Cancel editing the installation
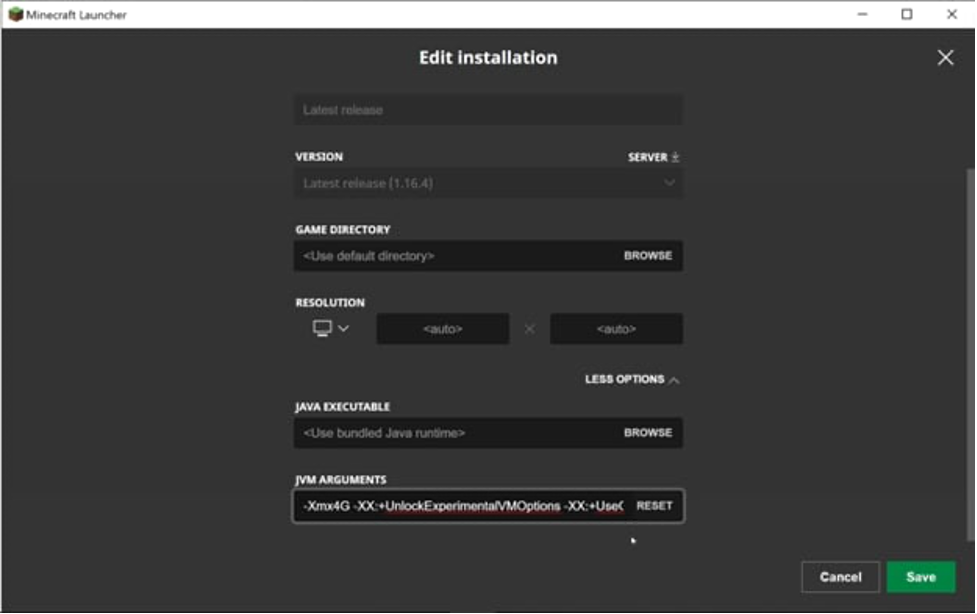Viewport: 977px width, 614px height. pos(840,577)
